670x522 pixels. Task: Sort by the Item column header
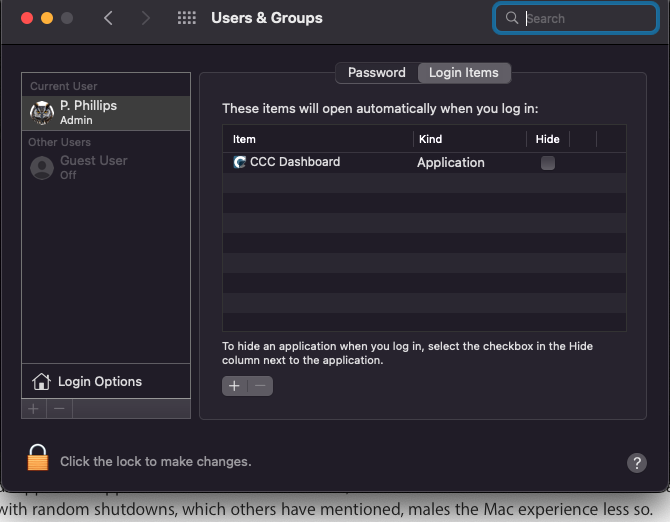[x=244, y=139]
